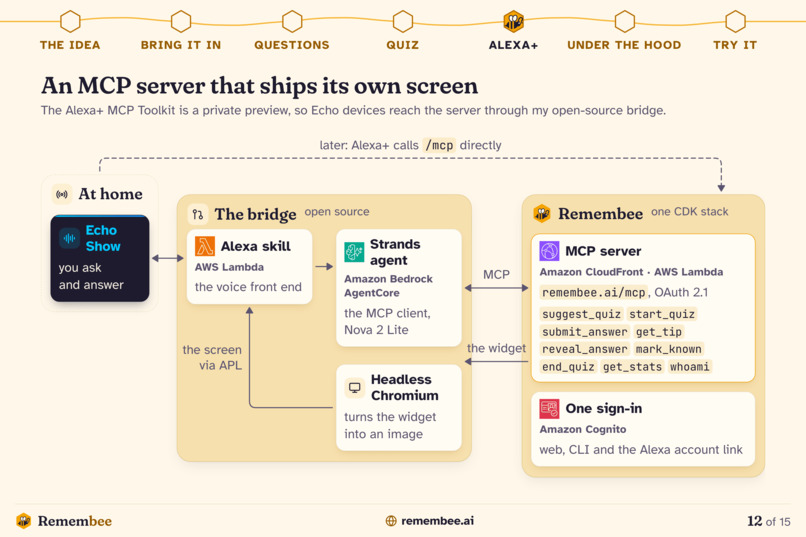The image size is (806, 537).
Task: Click the Strands agent card title
Action: [395, 252]
